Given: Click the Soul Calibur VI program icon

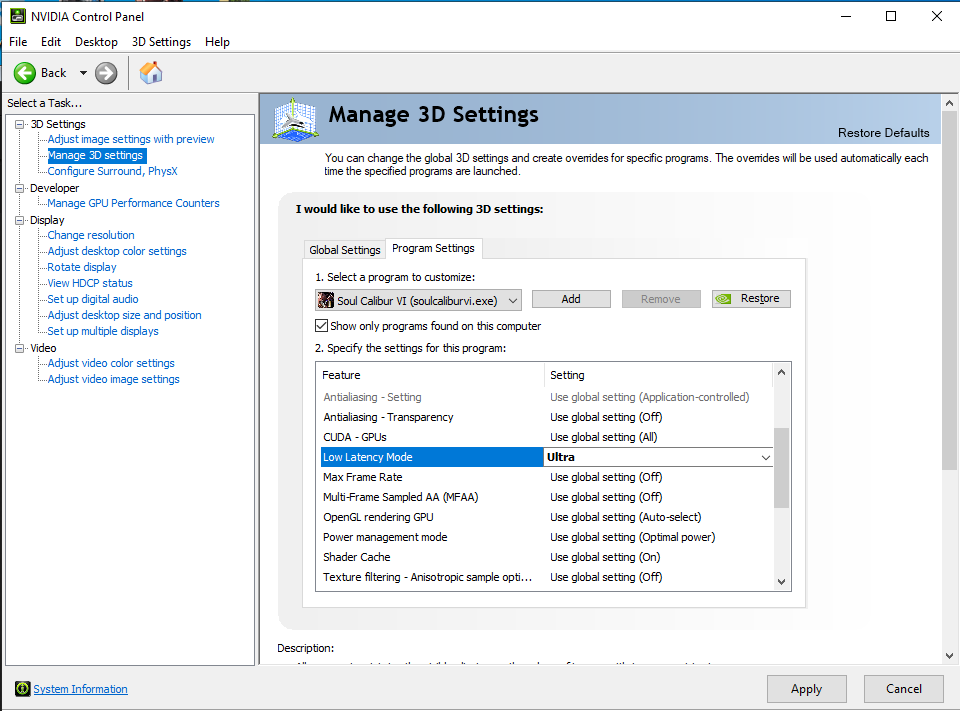Looking at the screenshot, I should click(325, 300).
